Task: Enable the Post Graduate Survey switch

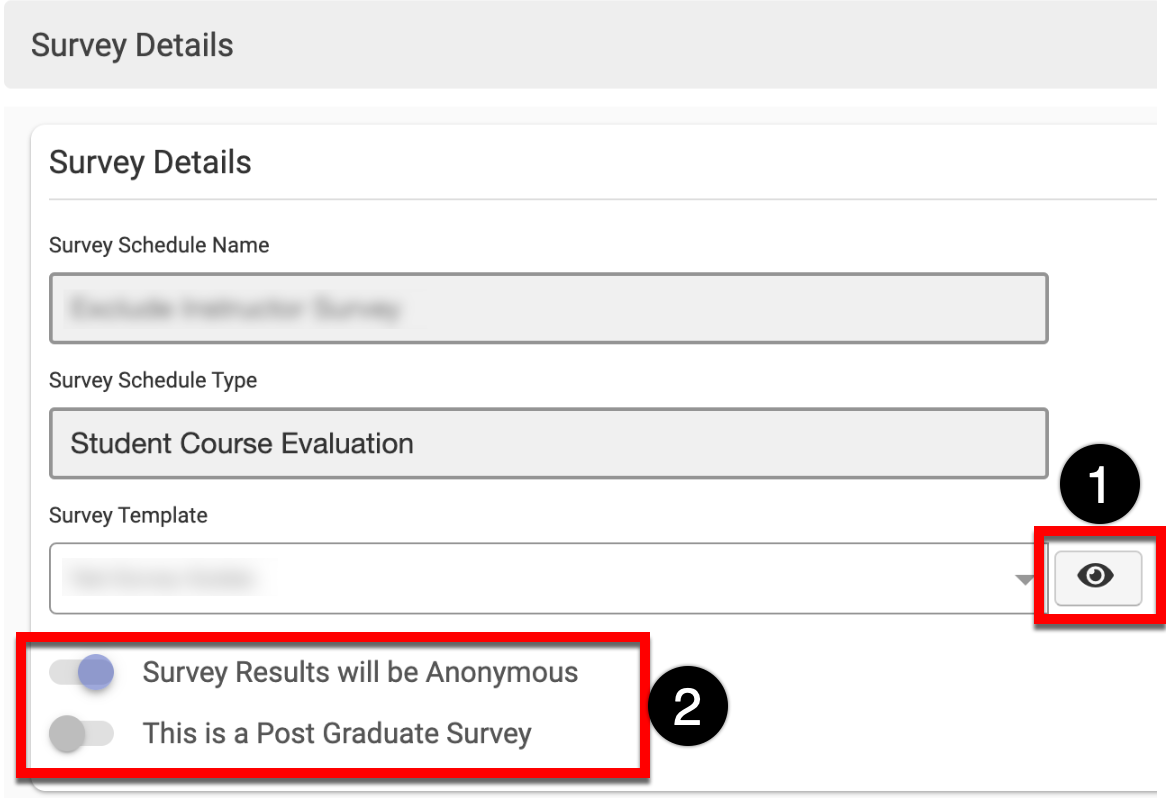Action: coord(82,734)
